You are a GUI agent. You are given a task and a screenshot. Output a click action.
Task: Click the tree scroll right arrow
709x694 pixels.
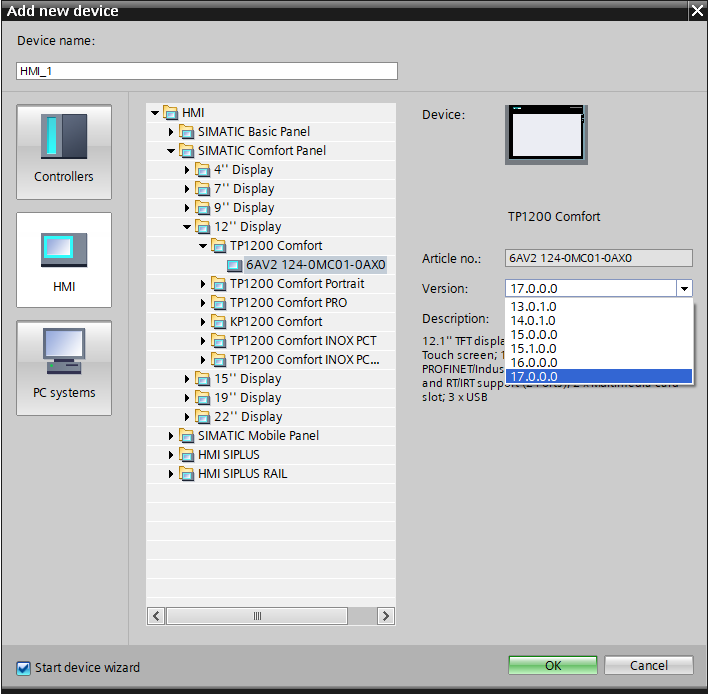point(385,616)
